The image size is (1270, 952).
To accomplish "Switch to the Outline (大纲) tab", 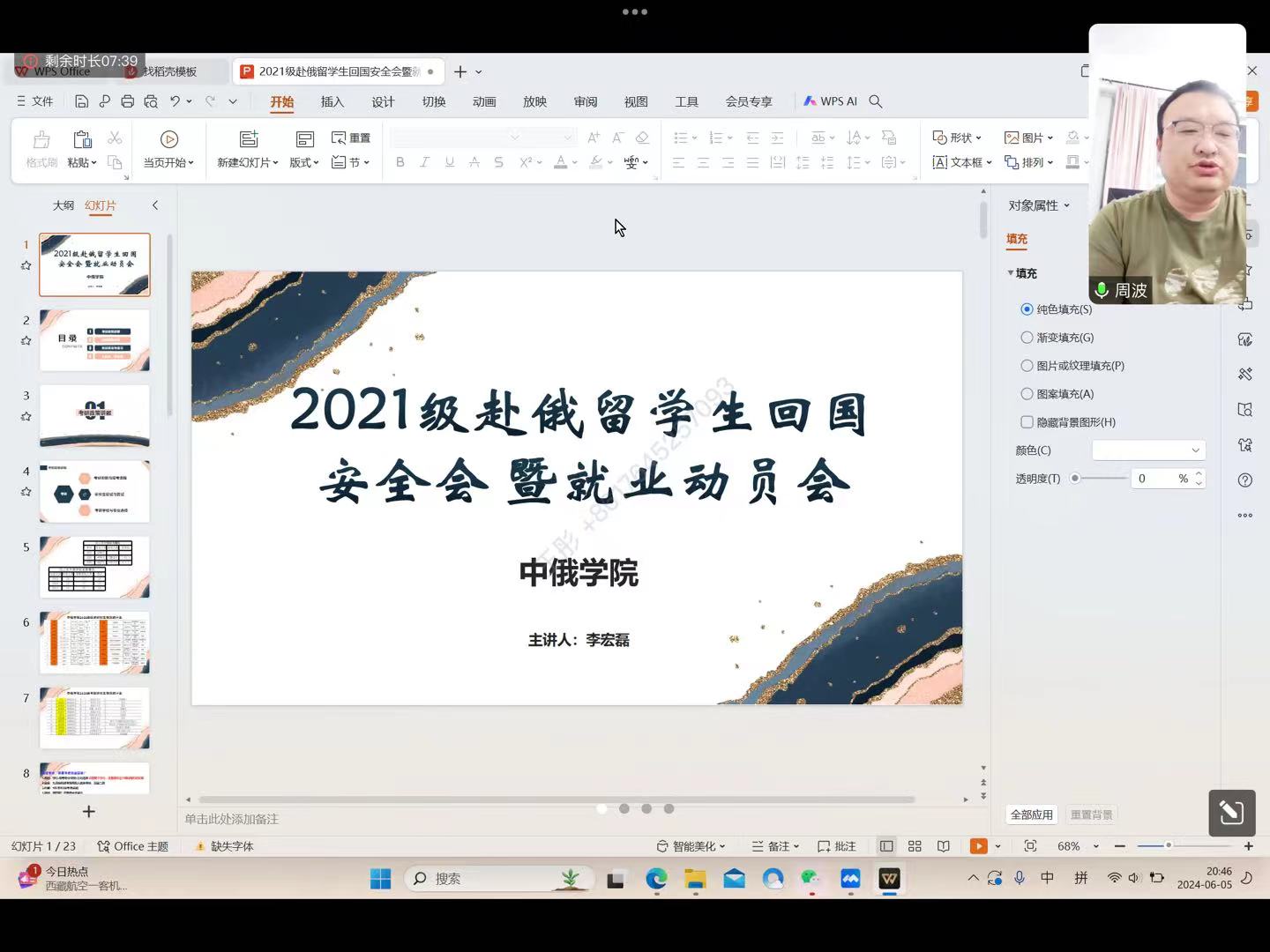I will point(63,205).
